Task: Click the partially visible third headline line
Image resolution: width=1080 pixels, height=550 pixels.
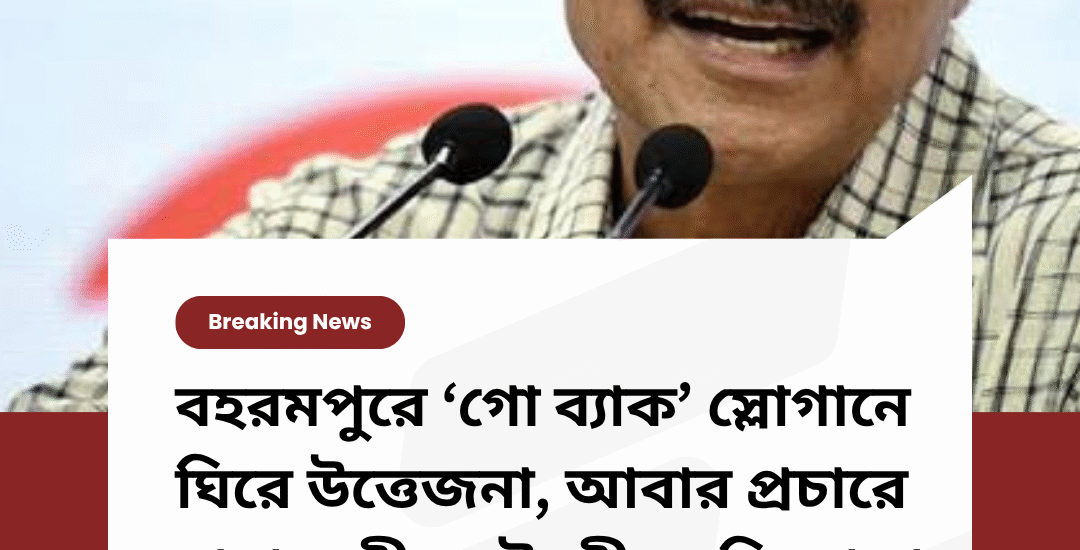Action: (x=543, y=542)
